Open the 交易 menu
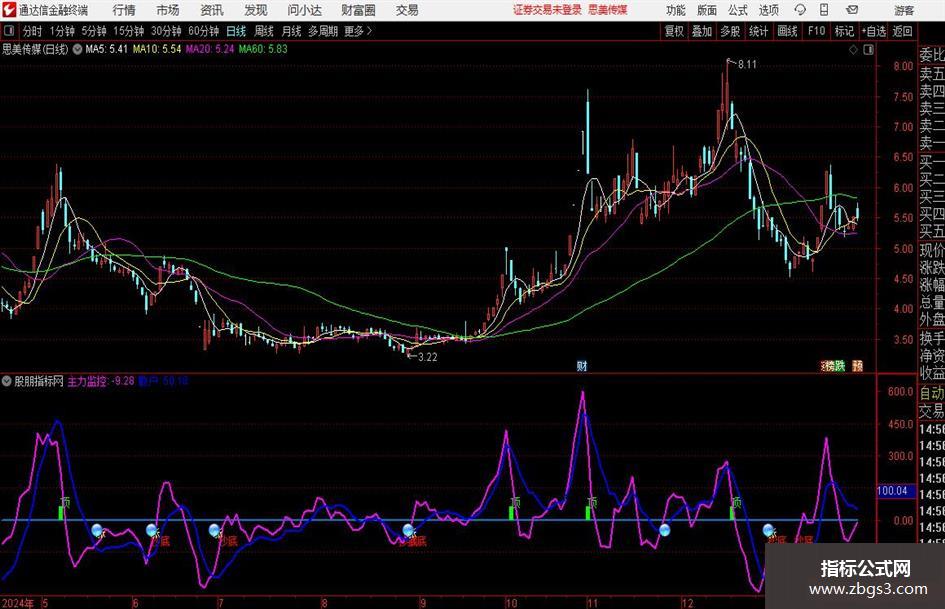Screen dimensions: 945x609 407,10
